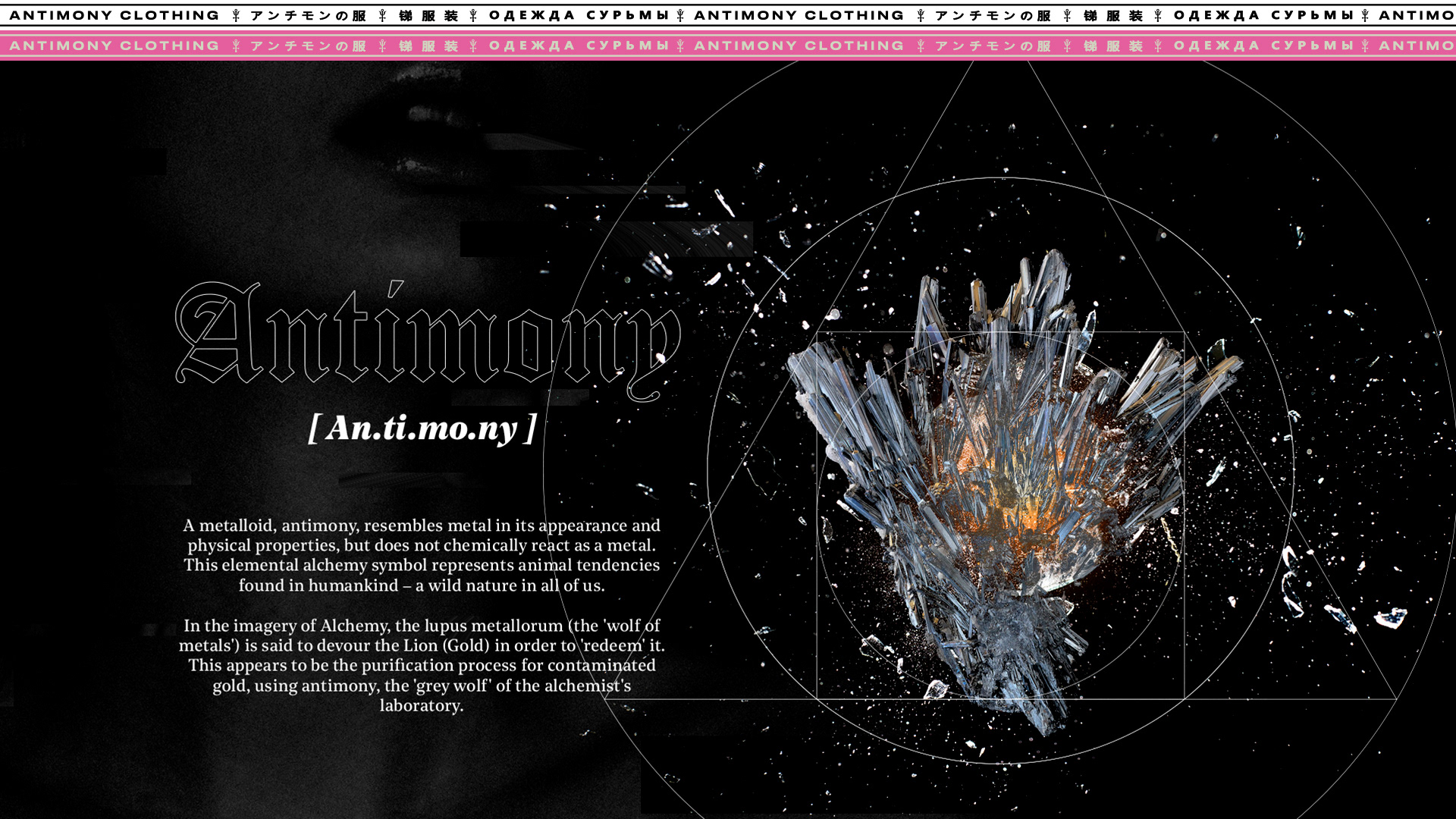Click the first Japanese 'アンチモンの服' in the pink banner
Viewport: 1456px width, 819px height.
309,45
